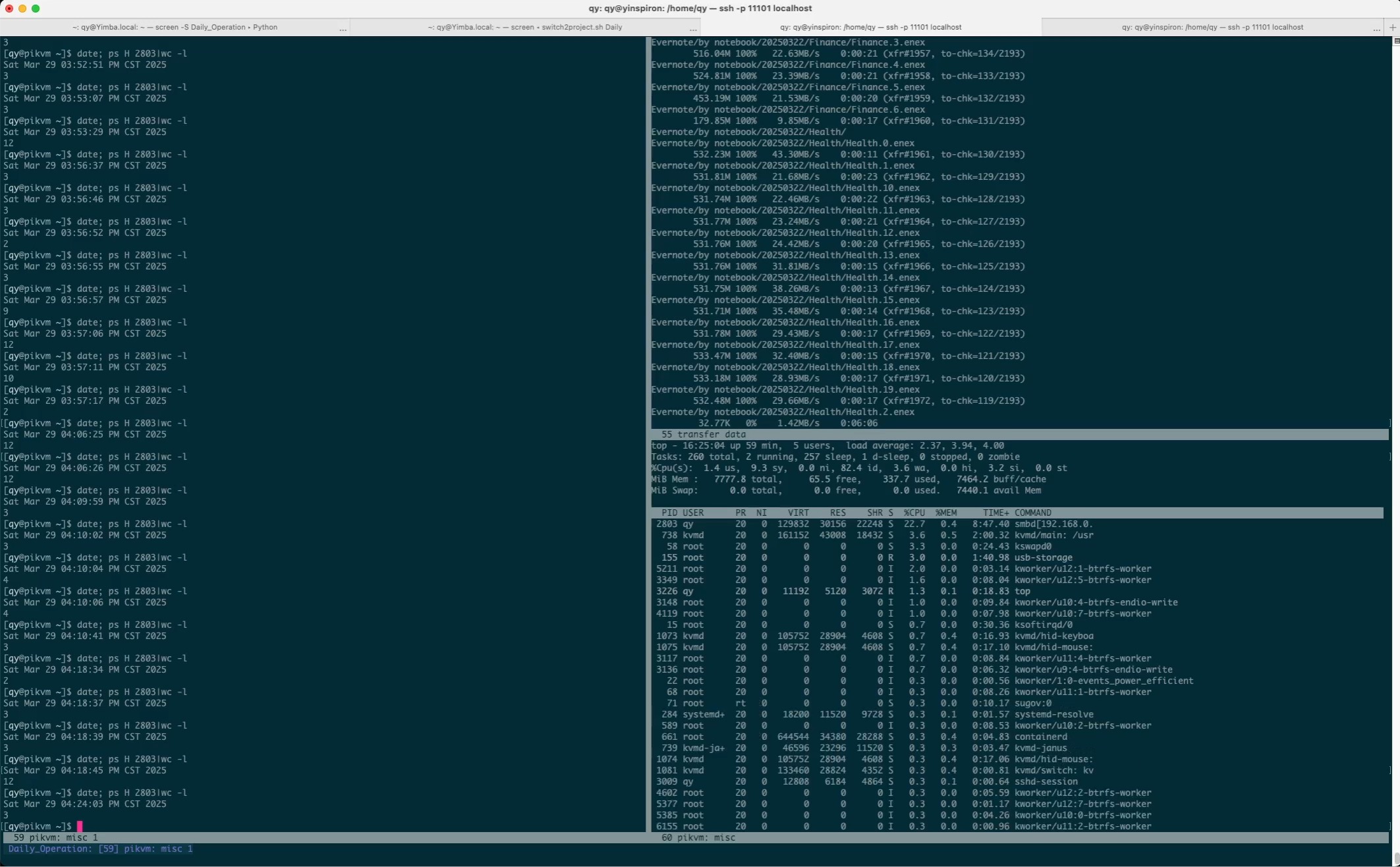
Task: Click the '59 pikvm: misc 1' status line
Action: pyautogui.click(x=324, y=837)
